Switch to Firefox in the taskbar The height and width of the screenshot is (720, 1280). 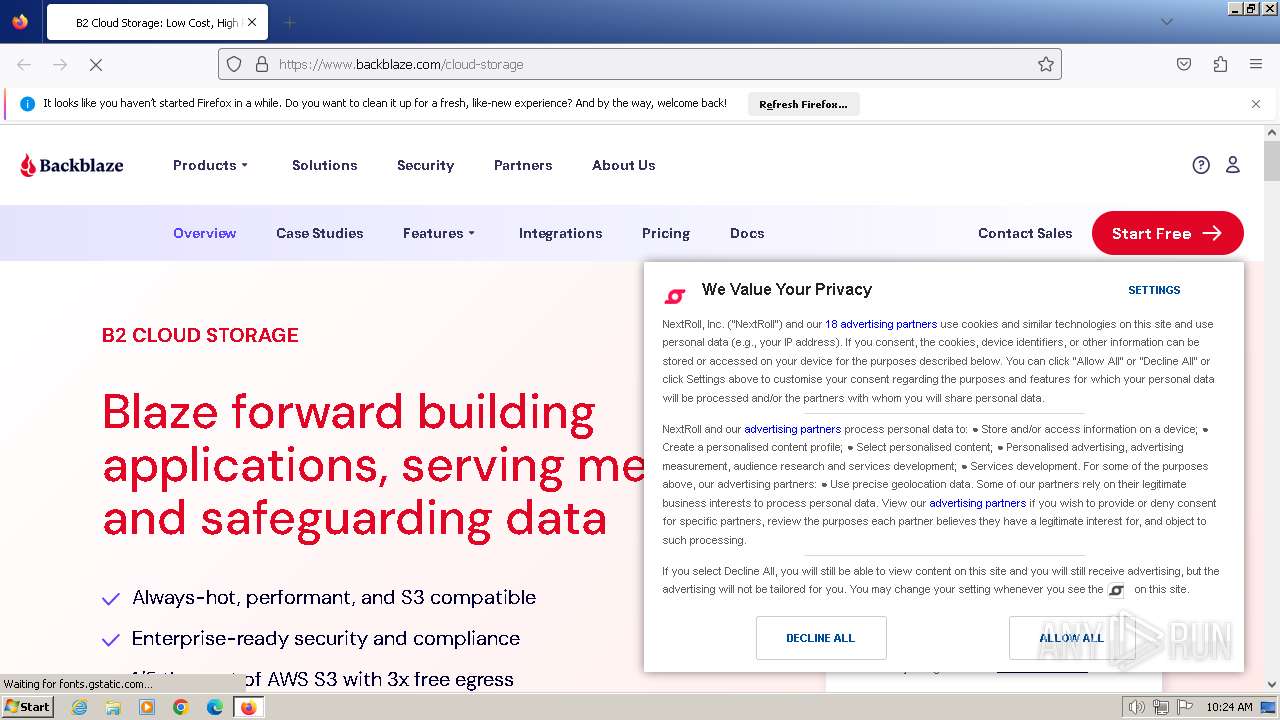(x=248, y=707)
